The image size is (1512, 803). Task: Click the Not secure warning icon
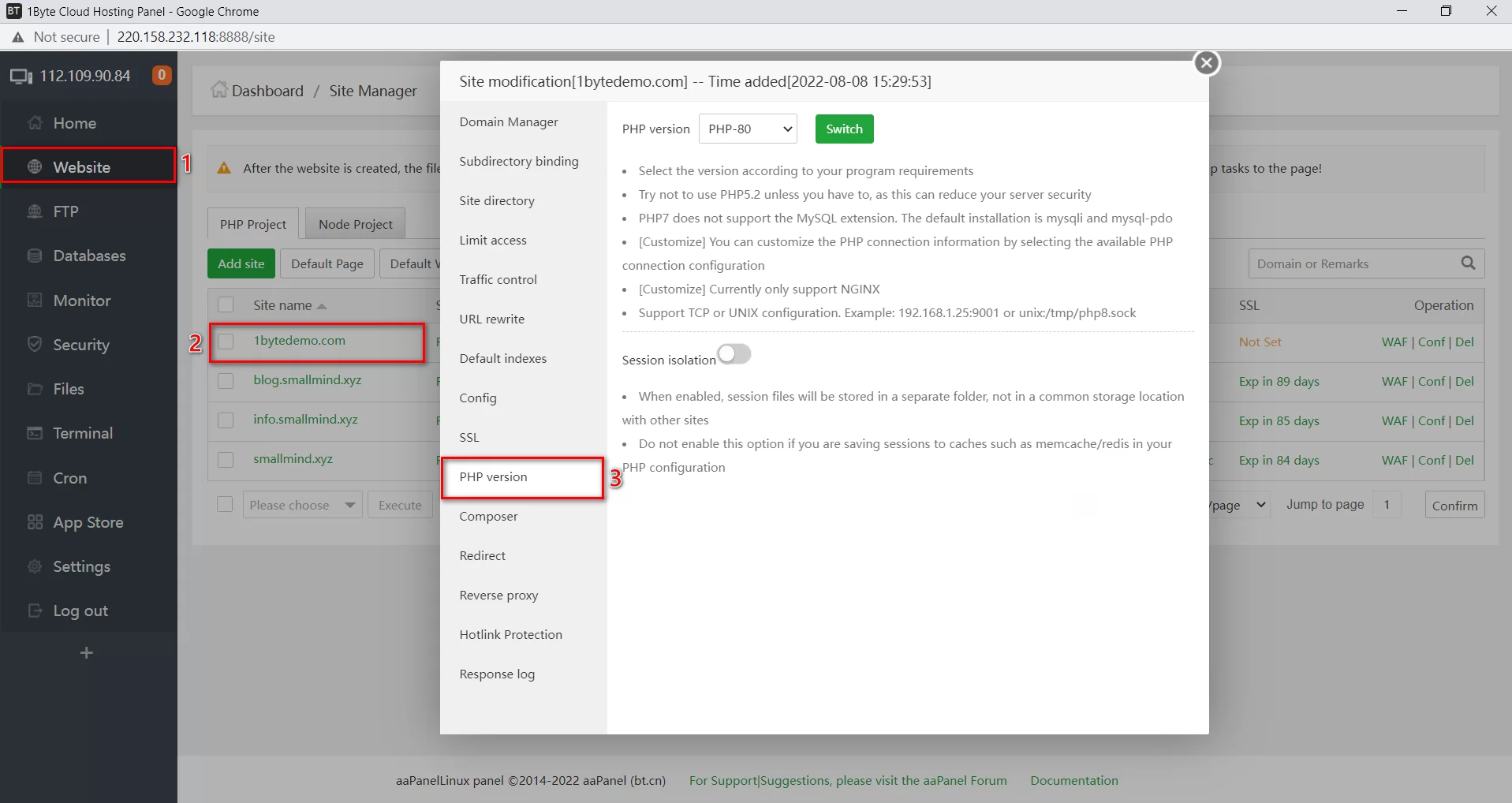18,37
